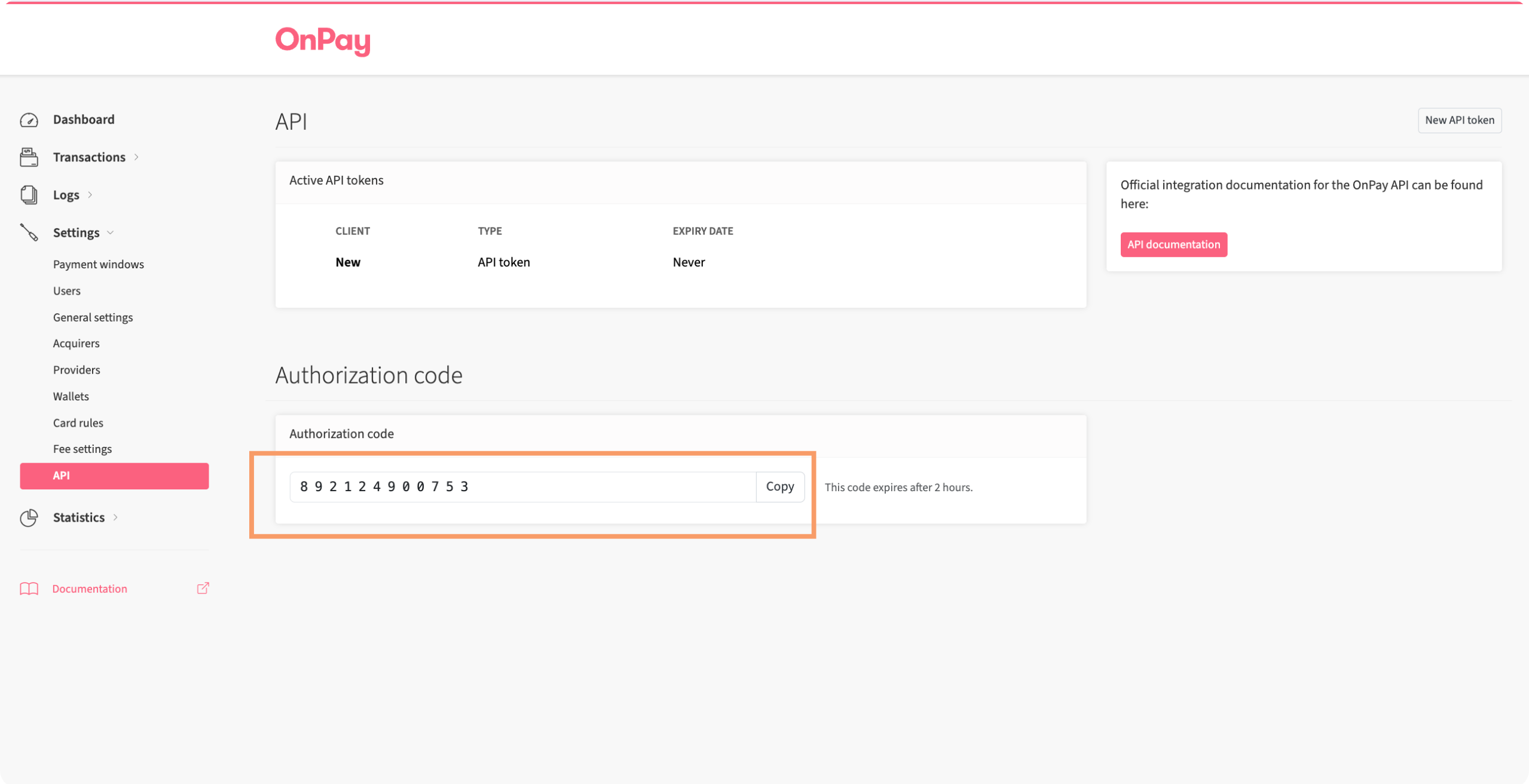Open the Acquirers settings page
This screenshot has width=1529, height=784.
(76, 343)
